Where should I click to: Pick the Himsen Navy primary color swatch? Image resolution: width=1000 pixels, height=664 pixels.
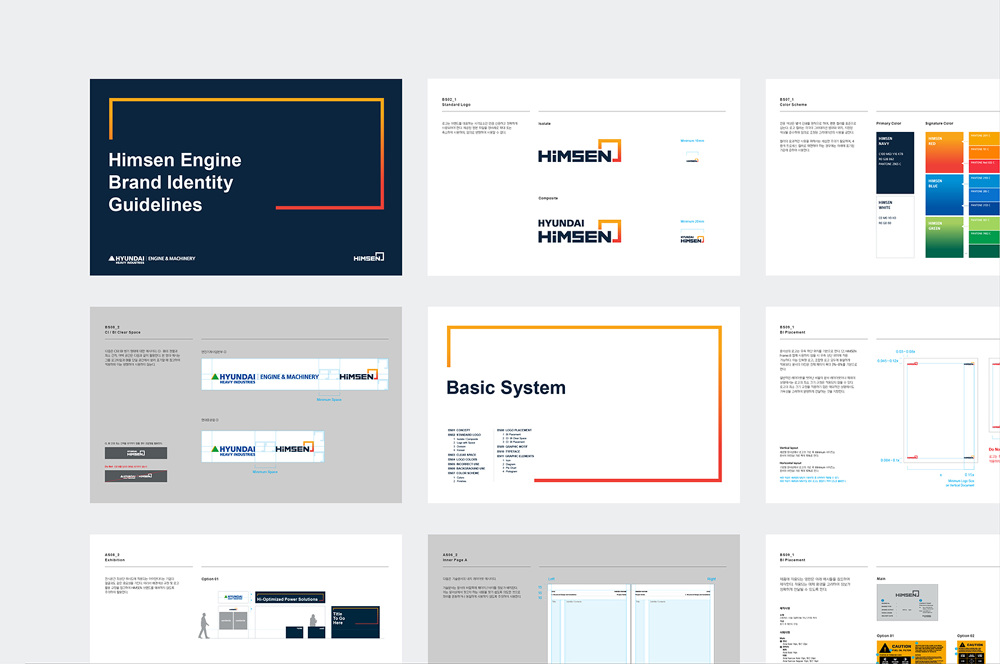pyautogui.click(x=894, y=161)
